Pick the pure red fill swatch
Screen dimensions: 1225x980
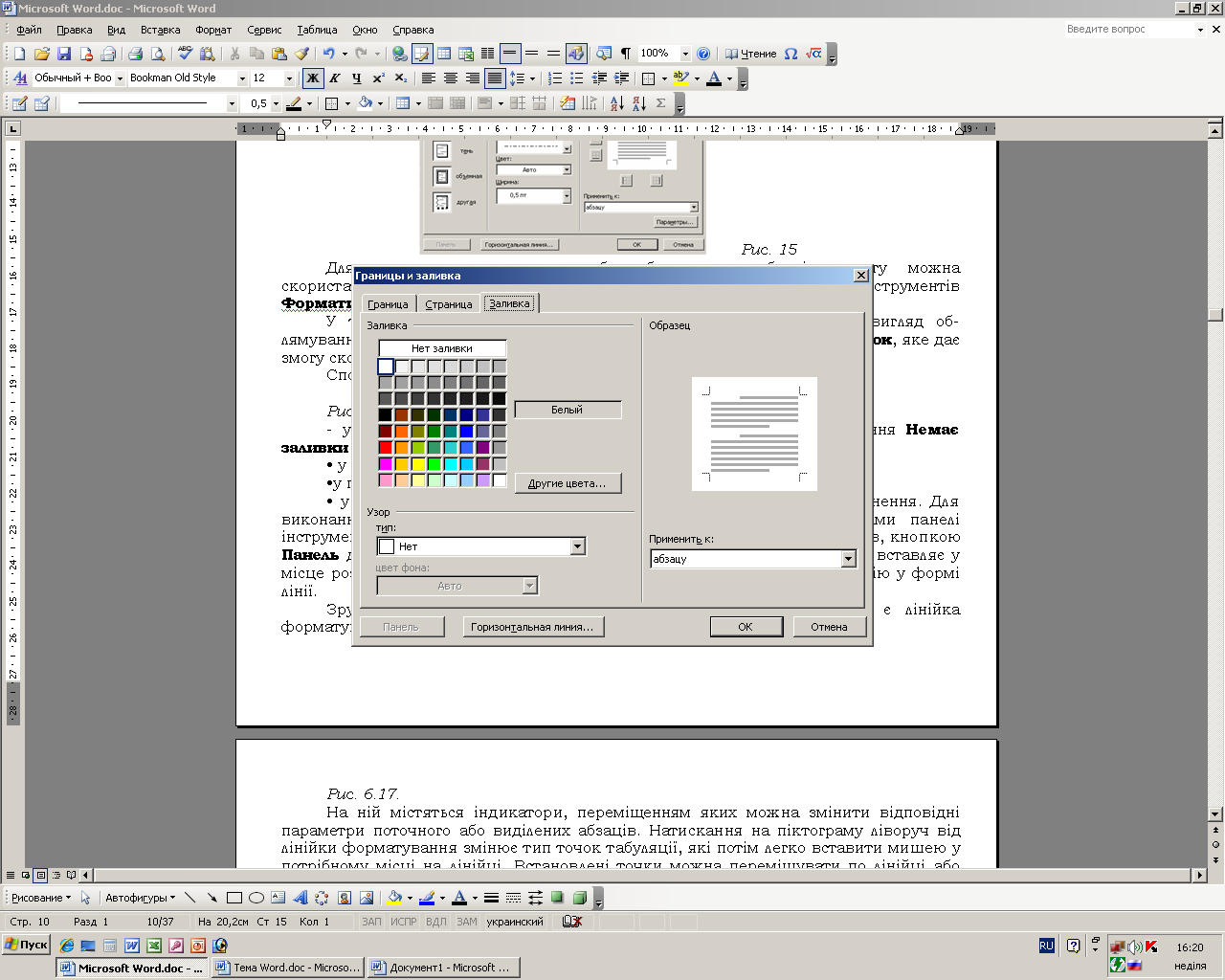(x=385, y=447)
